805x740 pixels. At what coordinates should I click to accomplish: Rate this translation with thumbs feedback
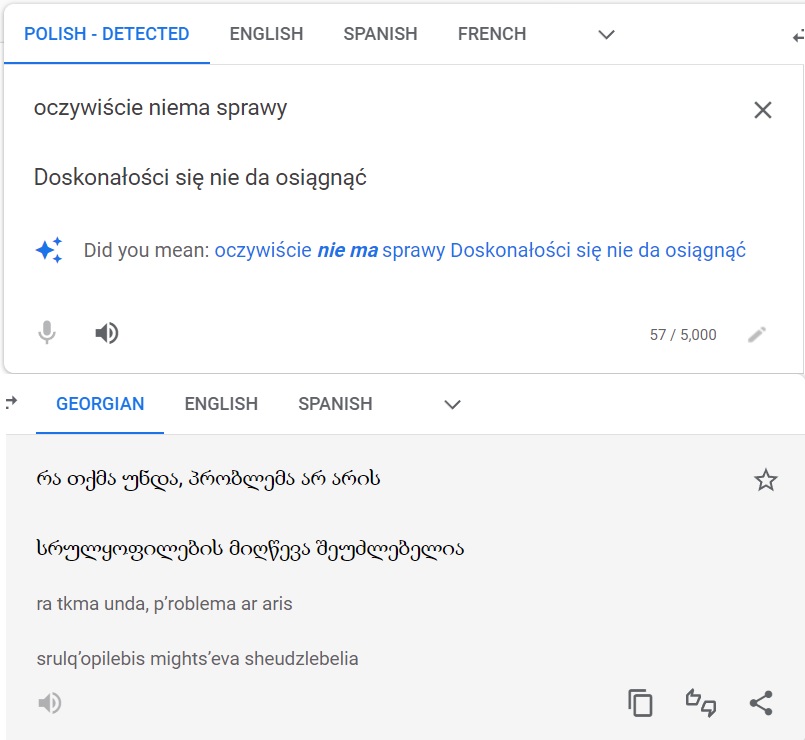click(701, 703)
